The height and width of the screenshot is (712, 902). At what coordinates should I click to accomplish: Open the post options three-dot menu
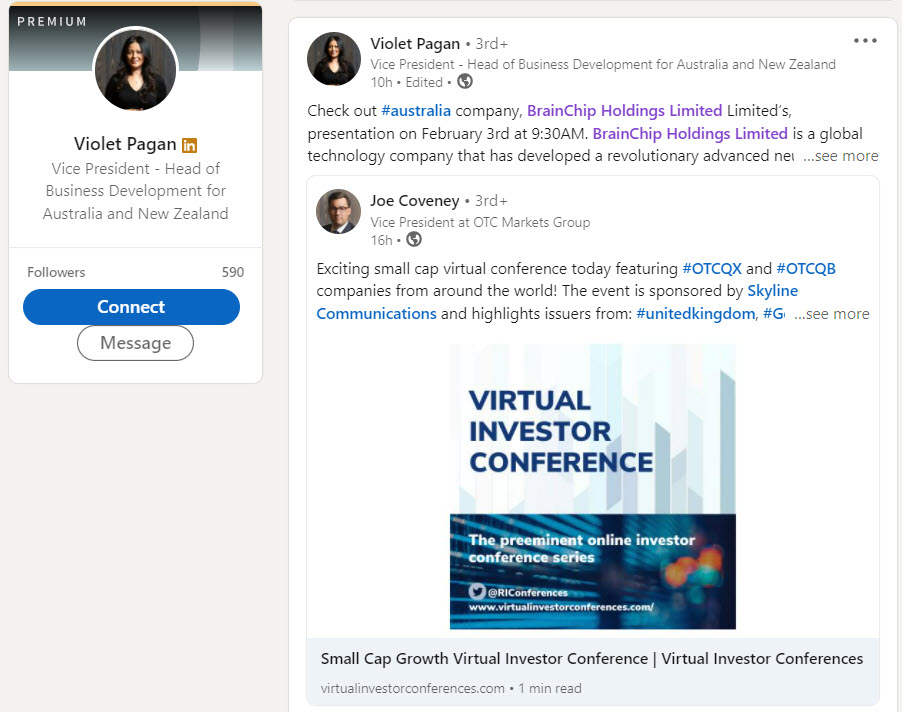(865, 41)
